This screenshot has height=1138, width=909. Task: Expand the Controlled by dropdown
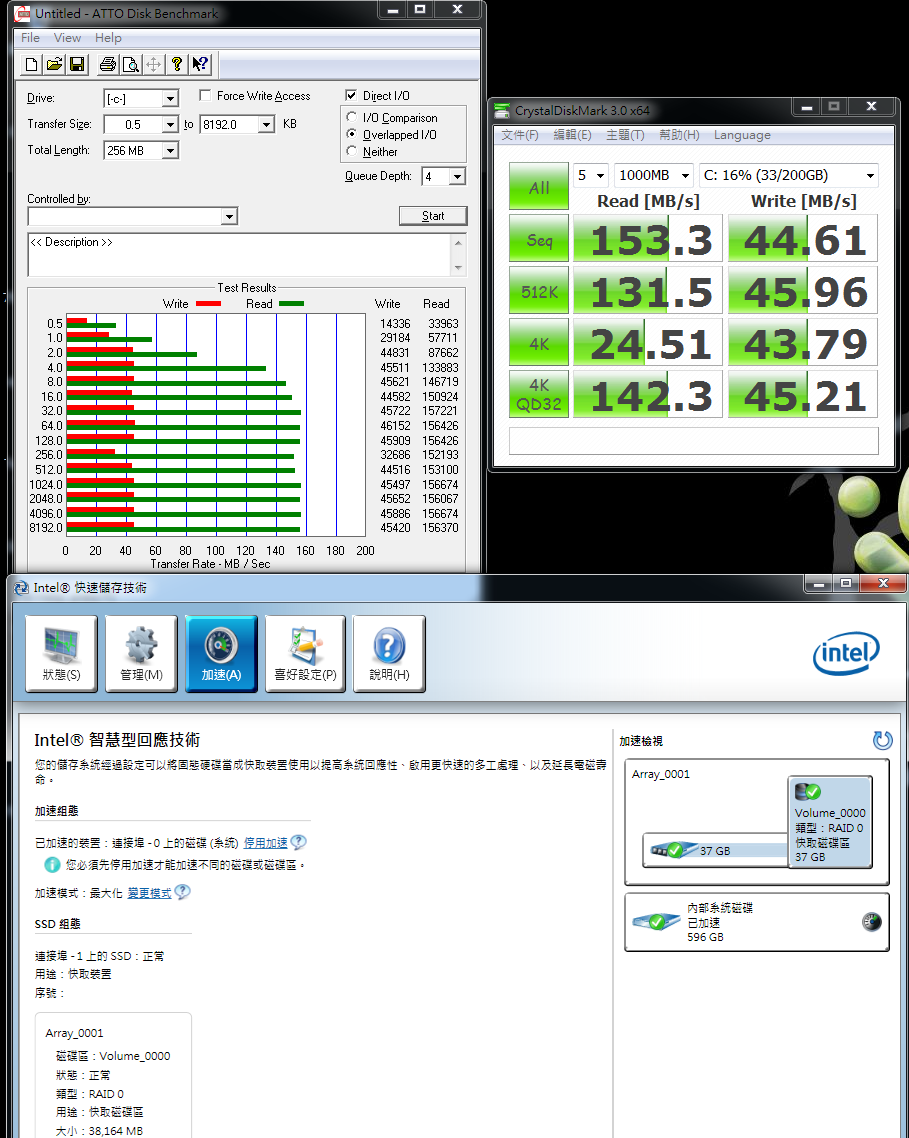click(229, 216)
